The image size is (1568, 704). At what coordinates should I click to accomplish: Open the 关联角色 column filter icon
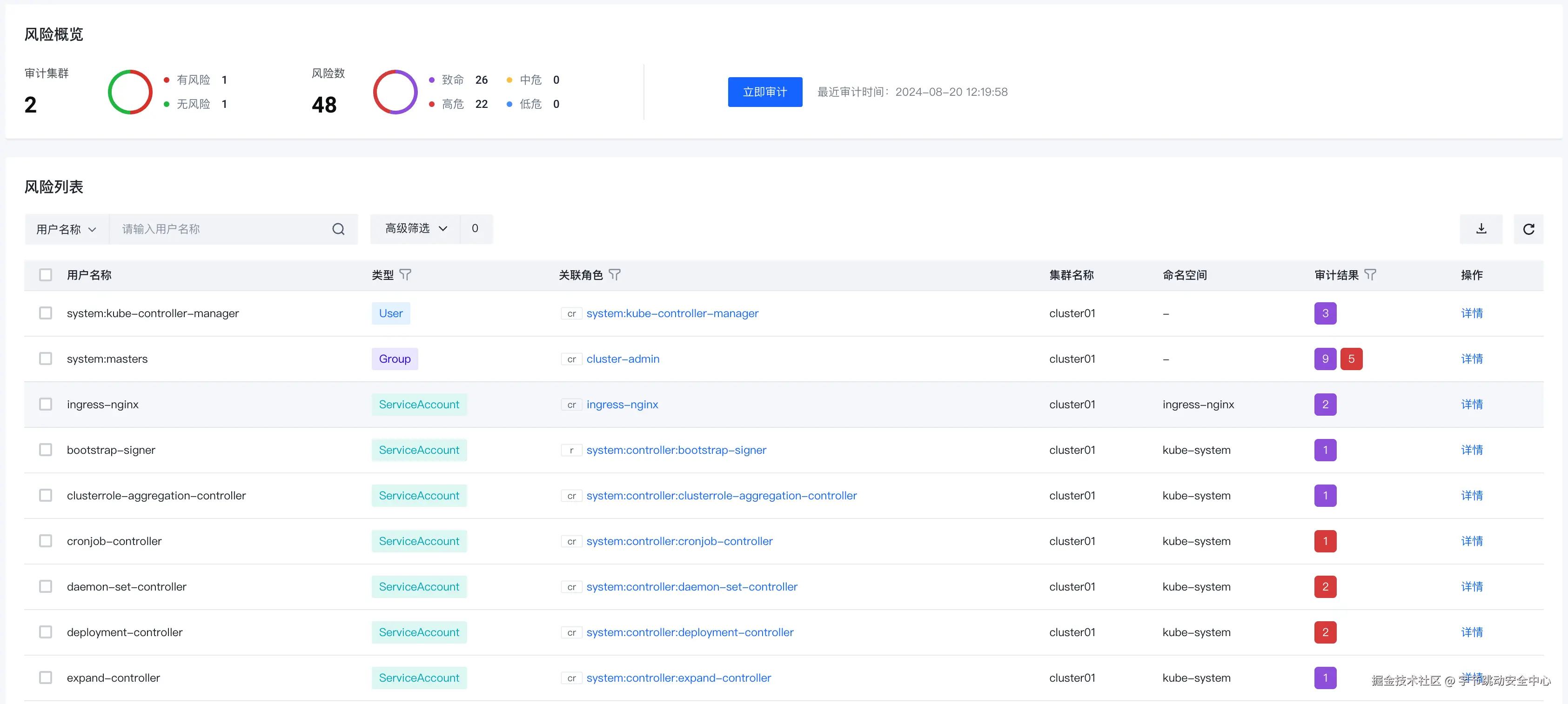pos(615,274)
